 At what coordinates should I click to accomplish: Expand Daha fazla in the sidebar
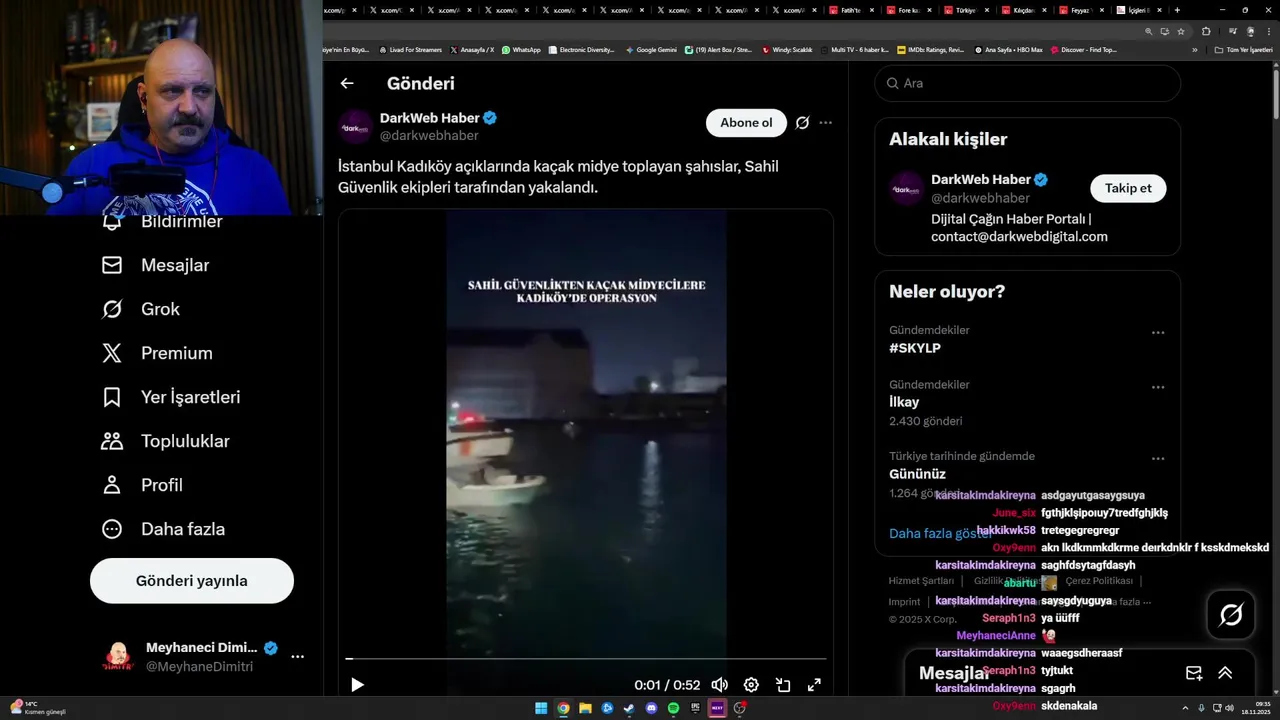(x=163, y=529)
